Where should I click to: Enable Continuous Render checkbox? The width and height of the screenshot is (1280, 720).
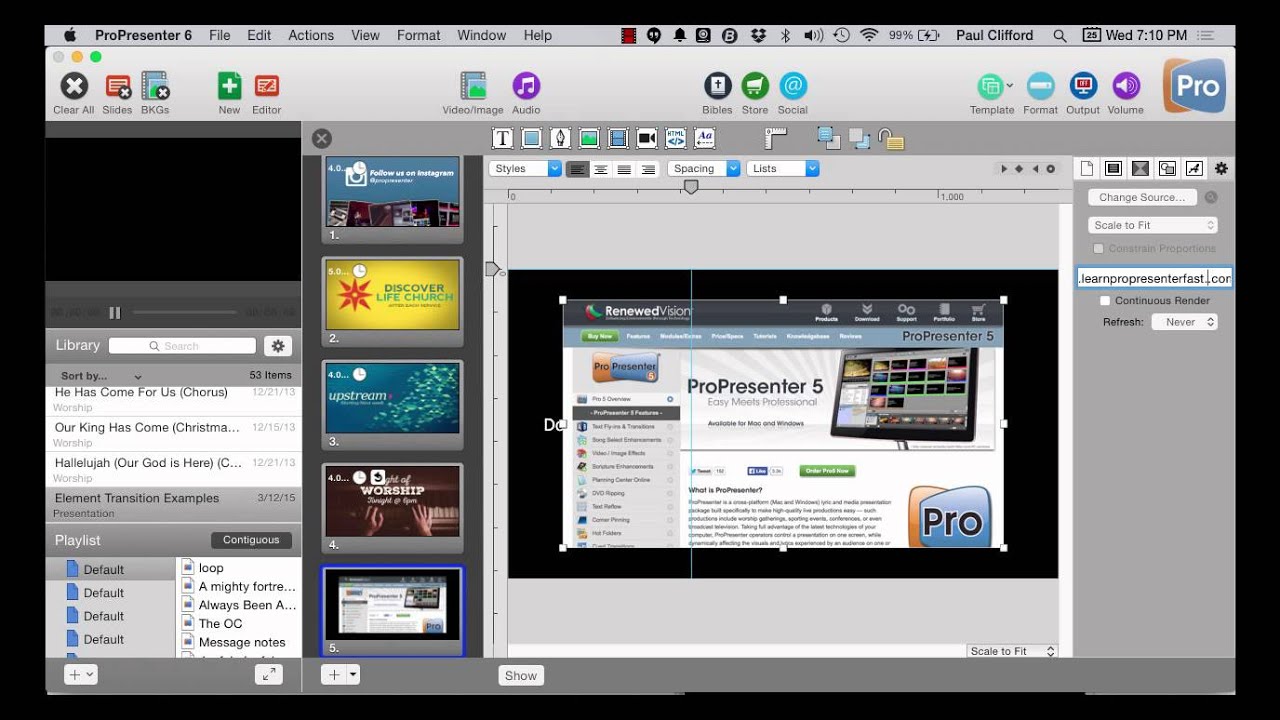pos(1105,300)
